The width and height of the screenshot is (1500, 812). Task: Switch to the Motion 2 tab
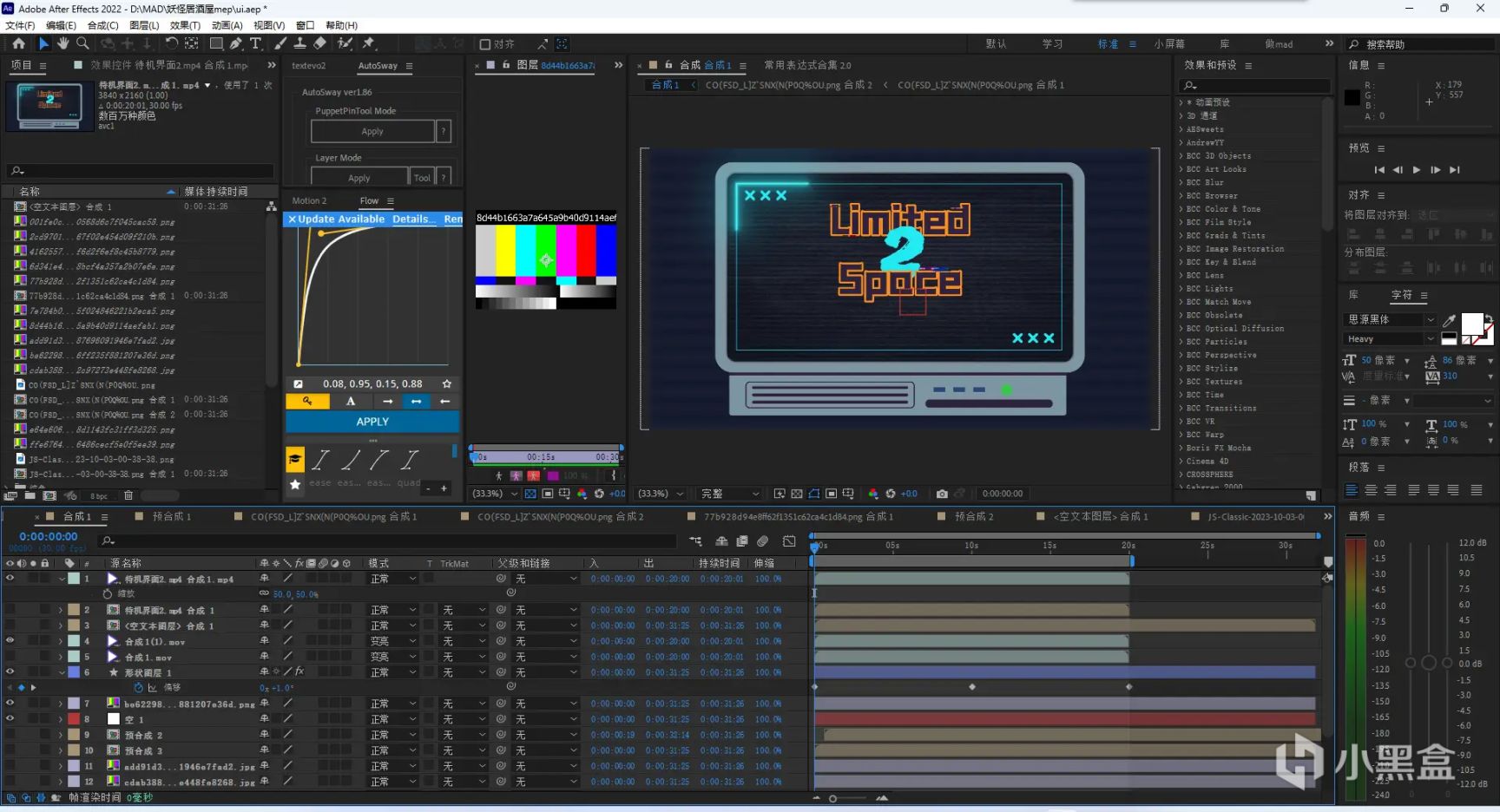[x=309, y=200]
